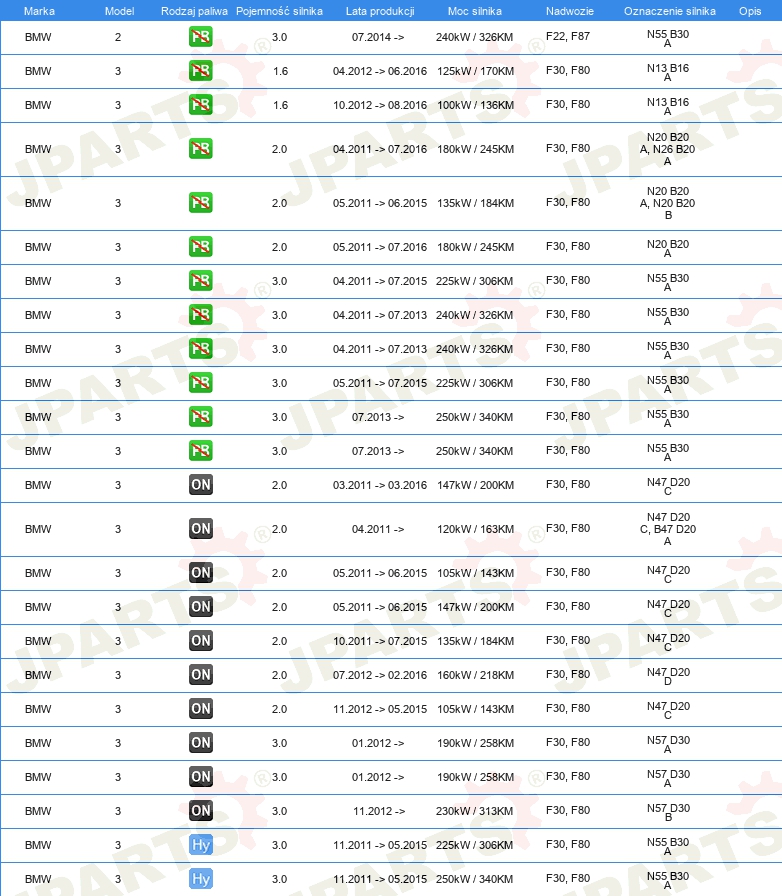This screenshot has height=896, width=782.
Task: Click the power cell 125kW / 170KM
Action: pyautogui.click(x=476, y=71)
